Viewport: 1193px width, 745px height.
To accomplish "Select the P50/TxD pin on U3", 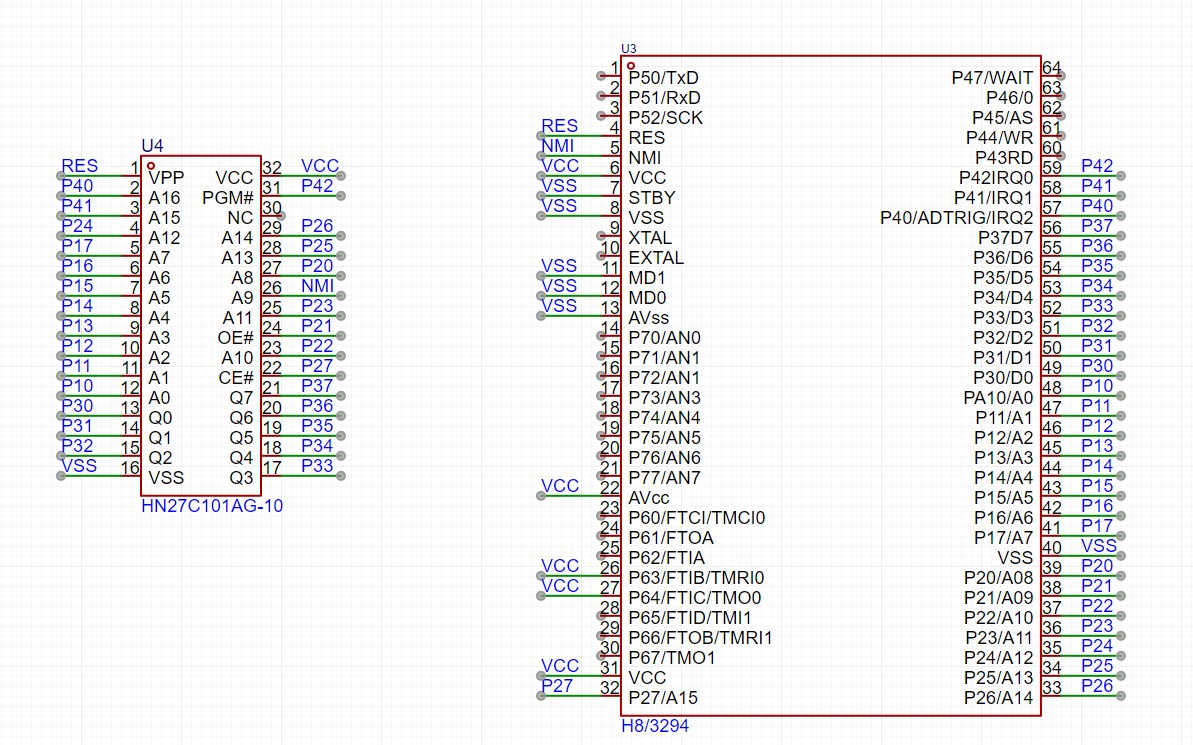I will point(663,78).
